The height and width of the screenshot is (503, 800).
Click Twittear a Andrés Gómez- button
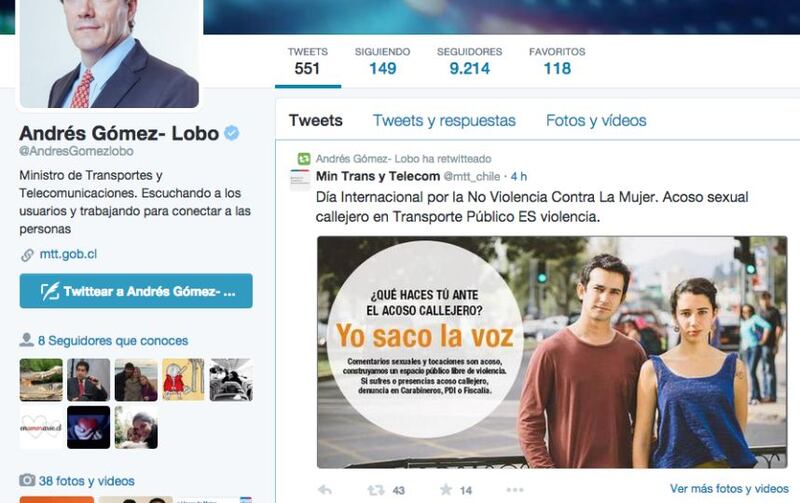tap(136, 291)
